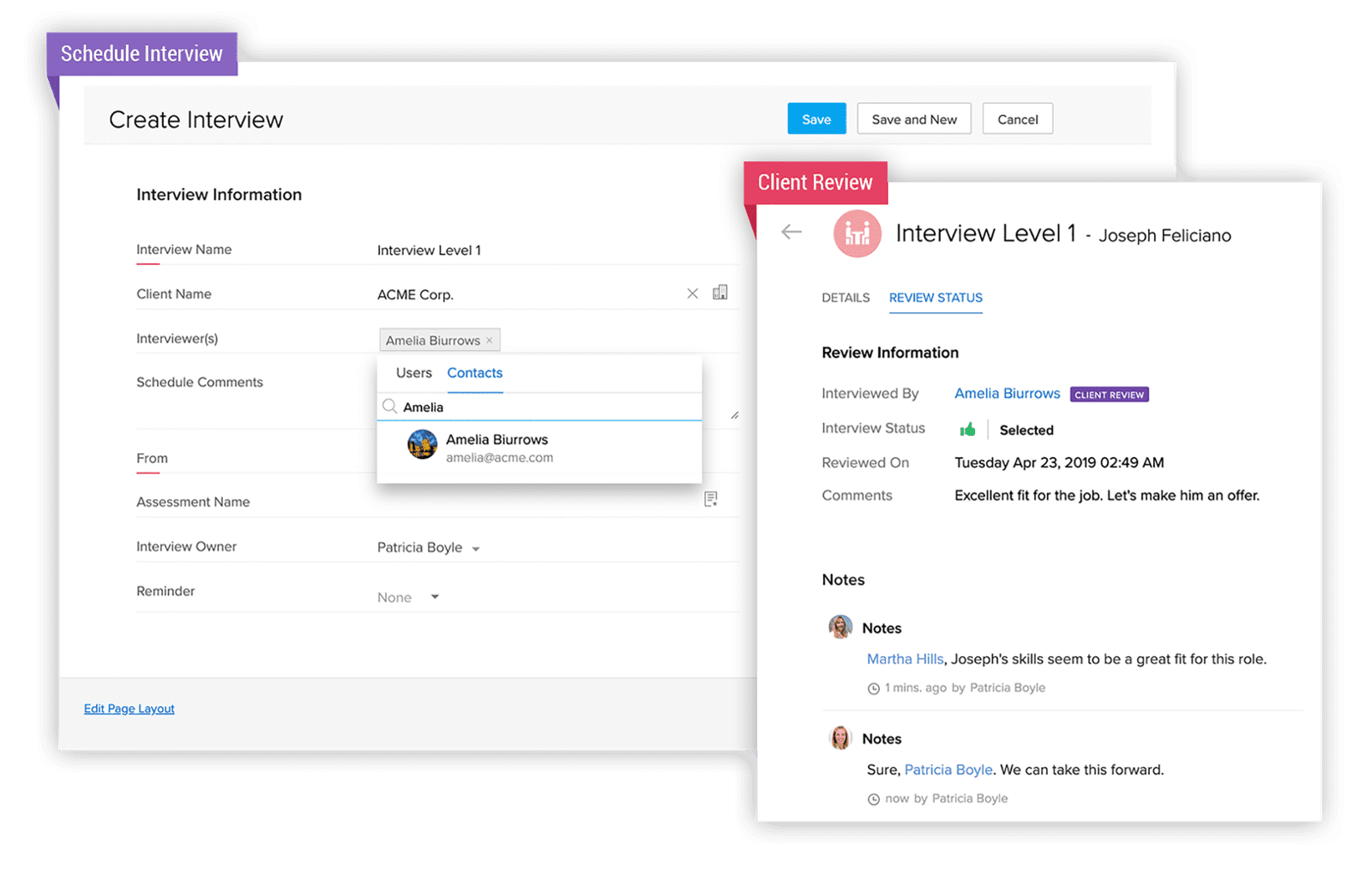Click the search magnifier icon
Viewport: 1372px width, 875px height.
pos(389,407)
